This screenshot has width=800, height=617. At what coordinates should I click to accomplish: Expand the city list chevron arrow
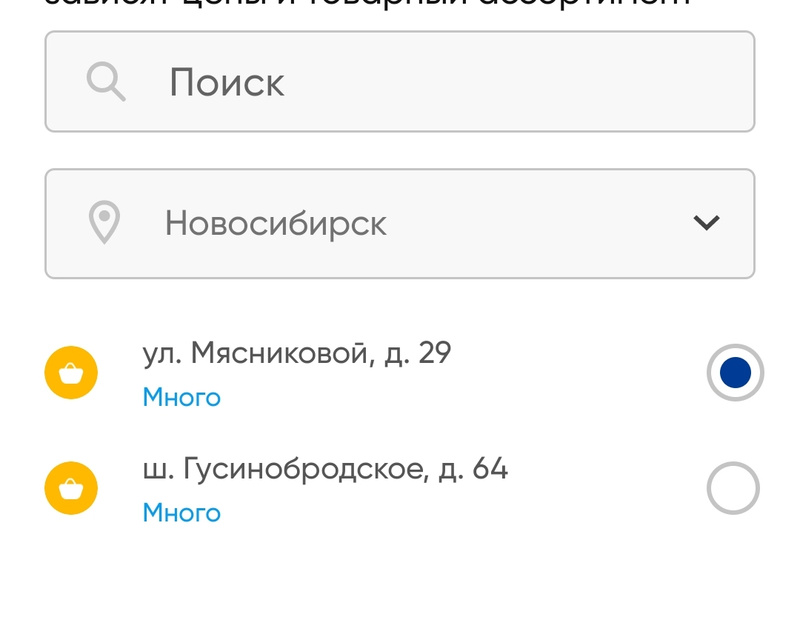coord(706,223)
